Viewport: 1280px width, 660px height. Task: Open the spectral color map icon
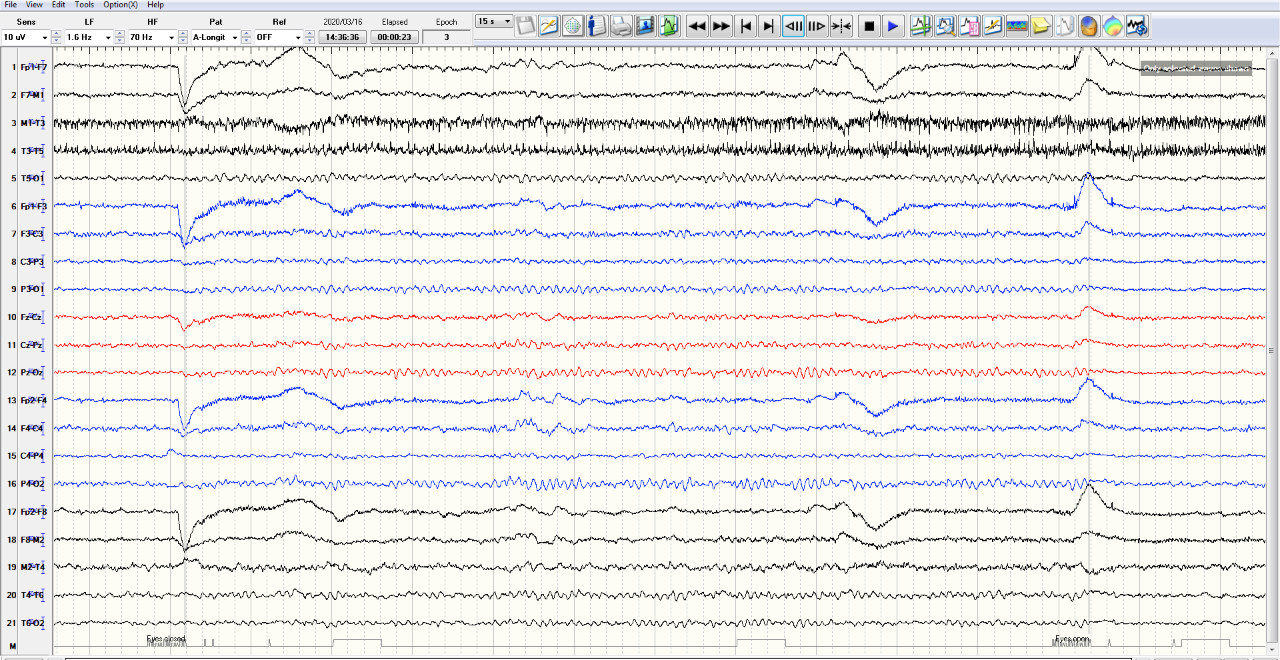click(x=1017, y=26)
